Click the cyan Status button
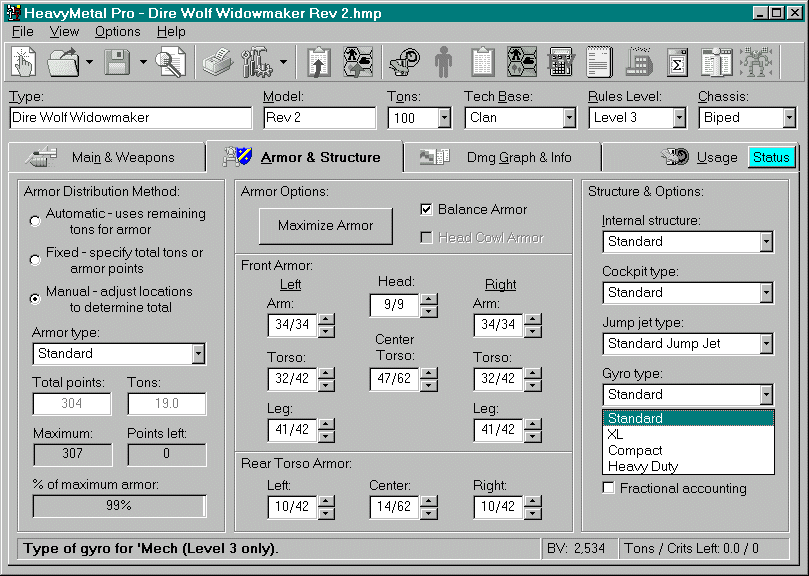 [771, 157]
